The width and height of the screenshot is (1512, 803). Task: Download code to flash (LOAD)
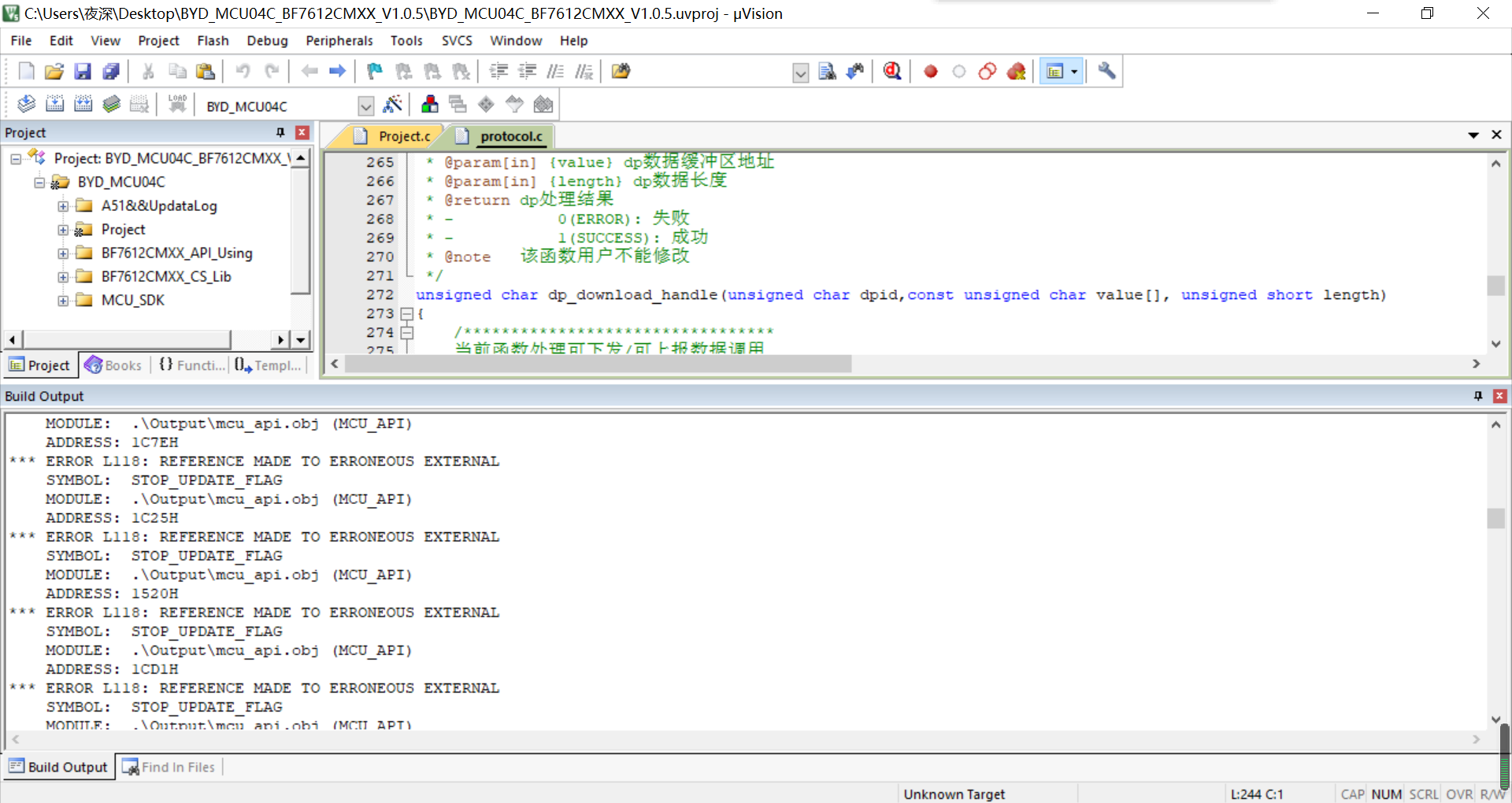[177, 104]
